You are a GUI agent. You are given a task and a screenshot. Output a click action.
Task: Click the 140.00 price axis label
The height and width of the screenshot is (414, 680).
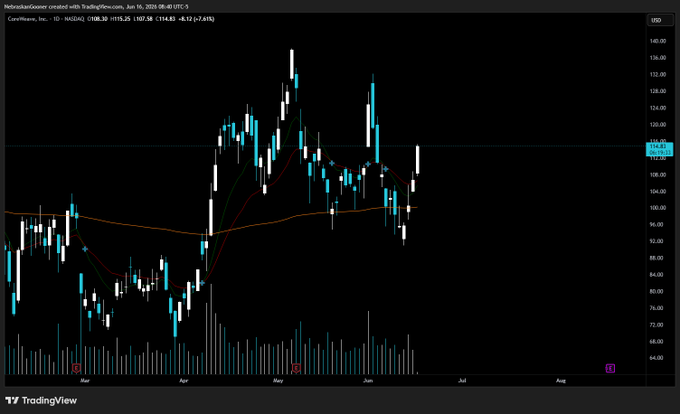pos(657,41)
